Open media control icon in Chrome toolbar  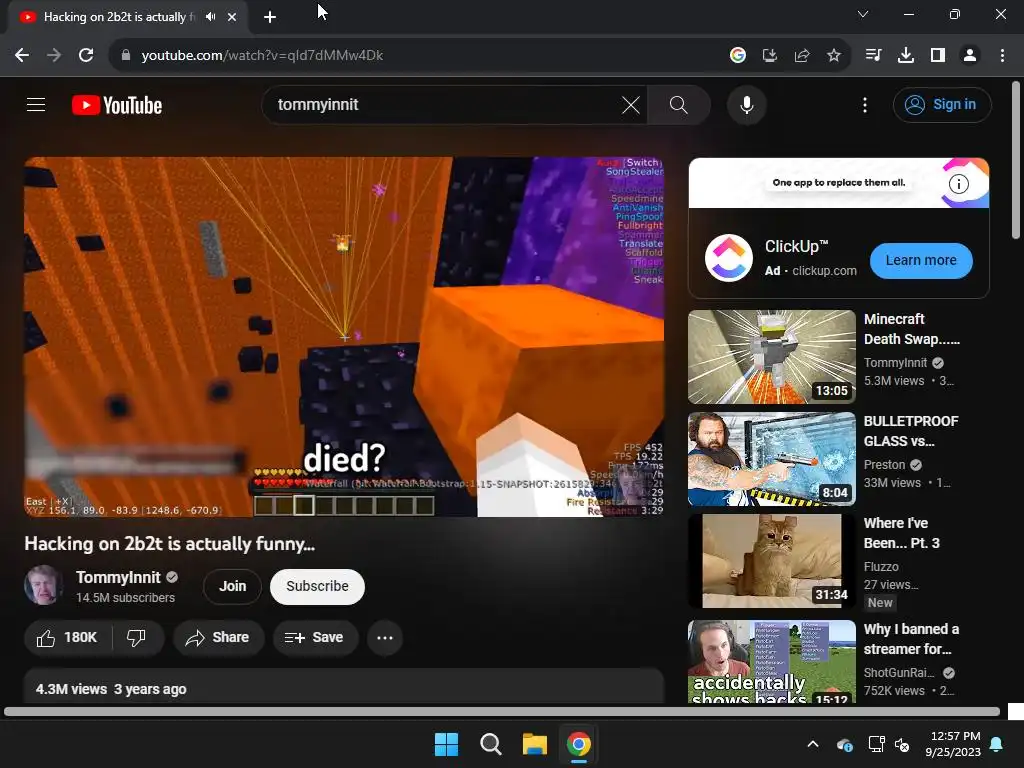click(x=873, y=56)
